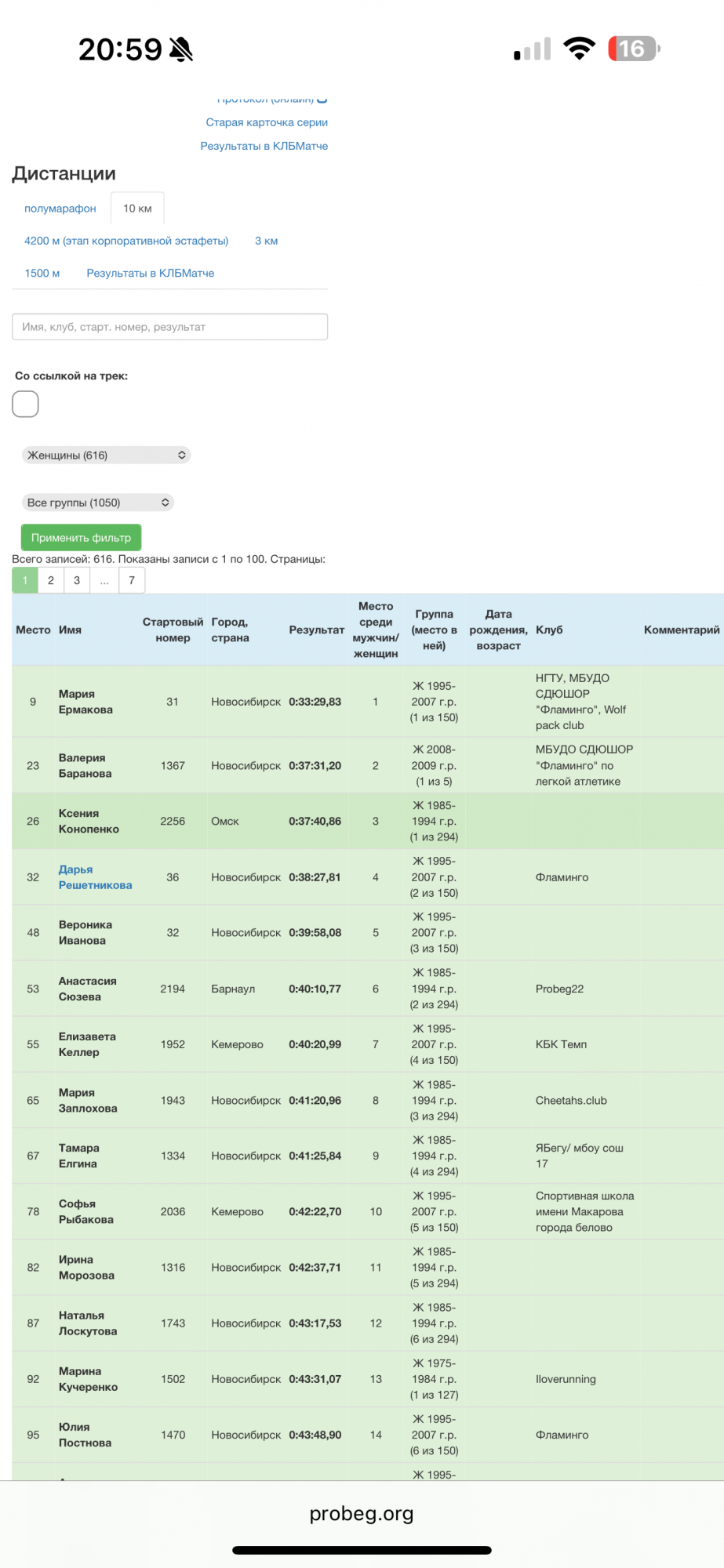Go to results page 3

point(77,580)
